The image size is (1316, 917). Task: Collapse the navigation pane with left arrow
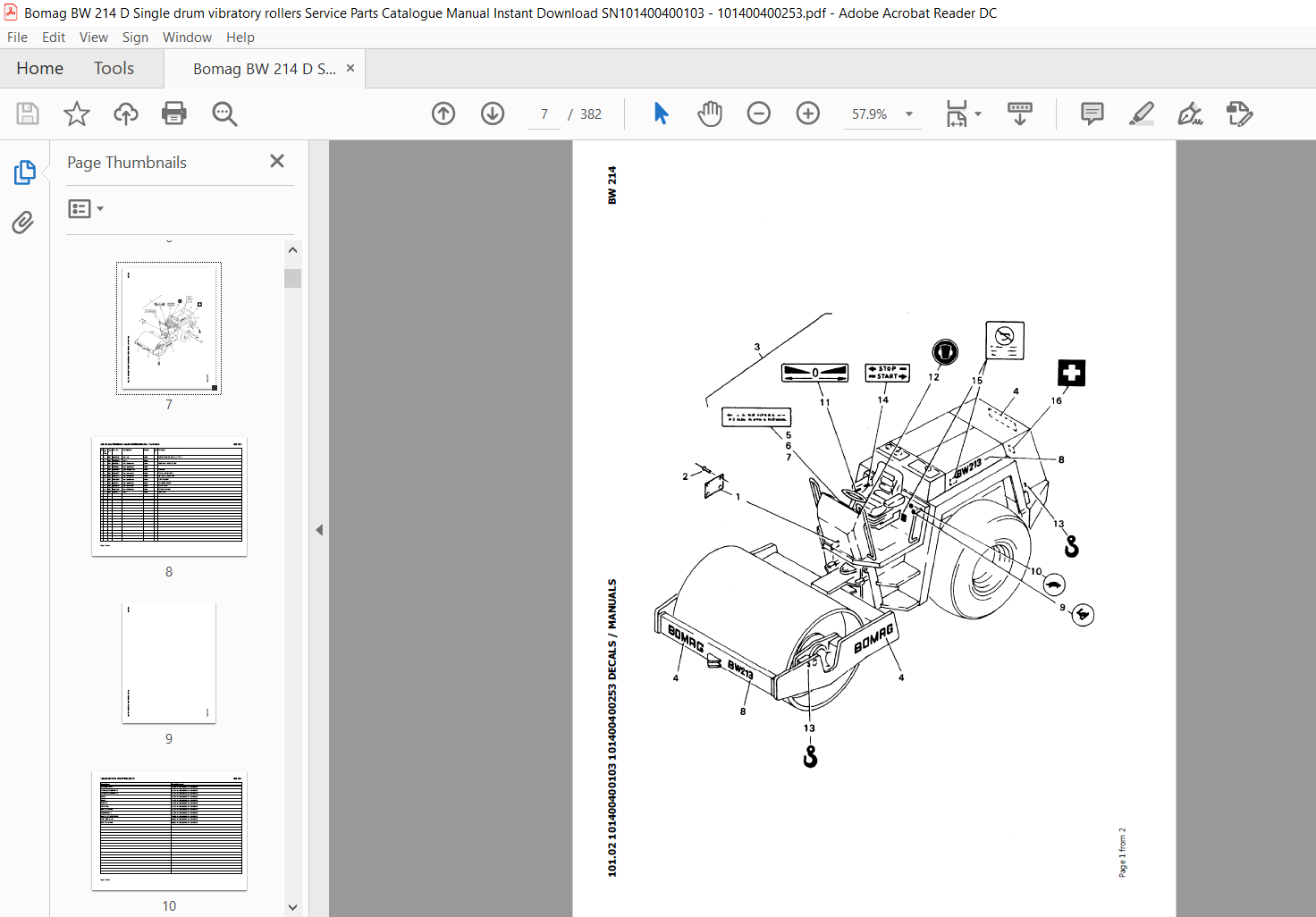319,530
